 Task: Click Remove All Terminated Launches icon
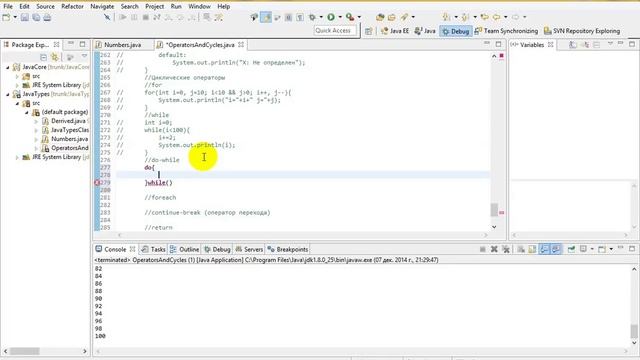click(506, 249)
